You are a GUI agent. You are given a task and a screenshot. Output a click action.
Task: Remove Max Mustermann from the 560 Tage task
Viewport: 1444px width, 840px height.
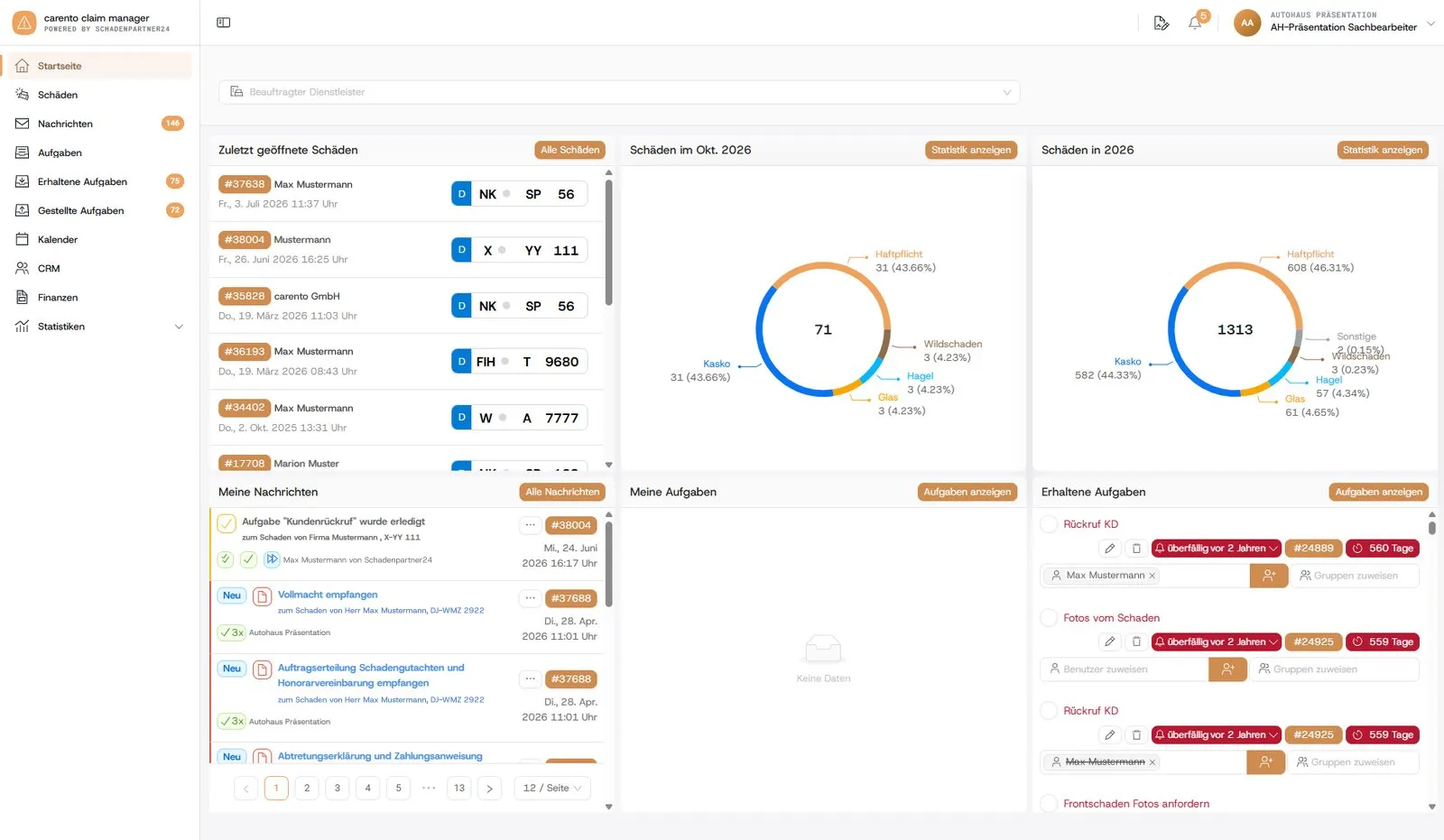[1152, 576]
